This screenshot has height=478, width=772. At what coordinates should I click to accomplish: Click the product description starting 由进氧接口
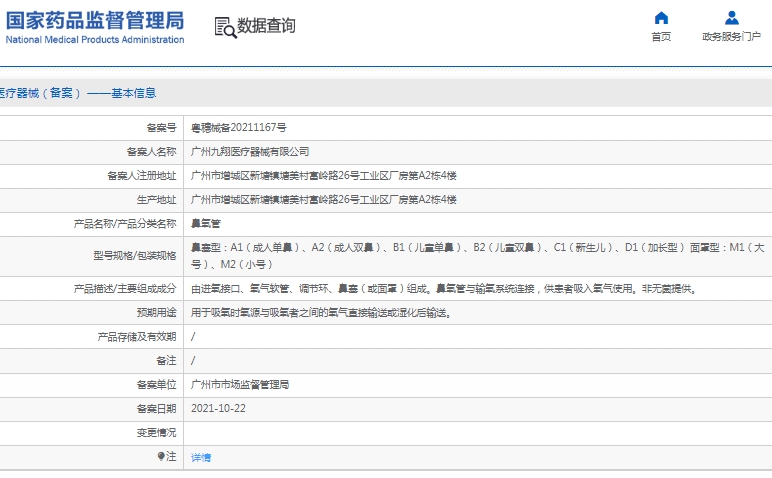click(x=445, y=289)
